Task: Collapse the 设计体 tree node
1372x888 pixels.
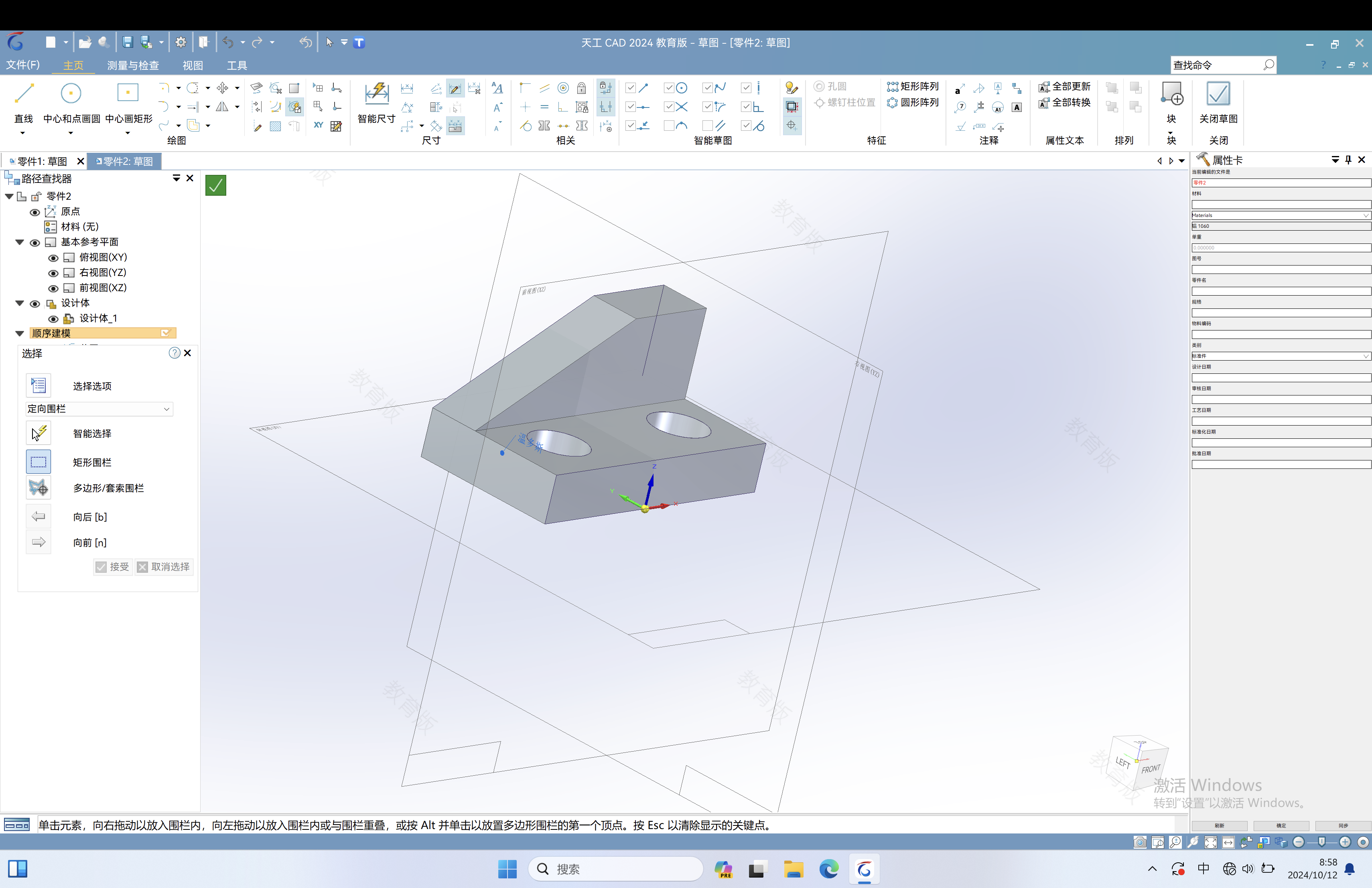Action: [x=20, y=303]
